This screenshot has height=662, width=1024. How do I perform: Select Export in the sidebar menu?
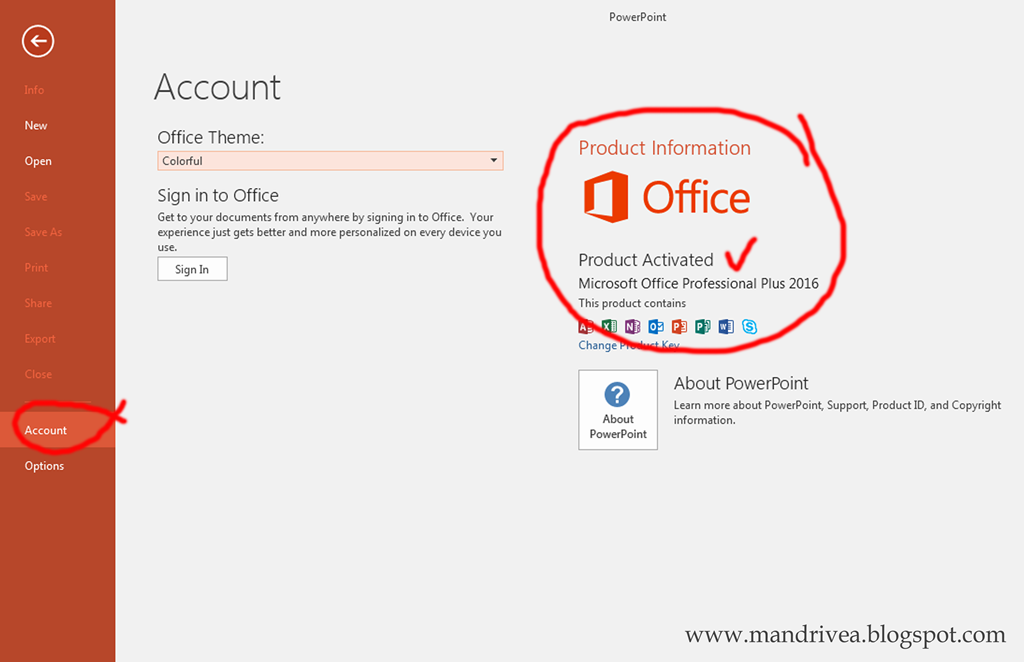40,339
